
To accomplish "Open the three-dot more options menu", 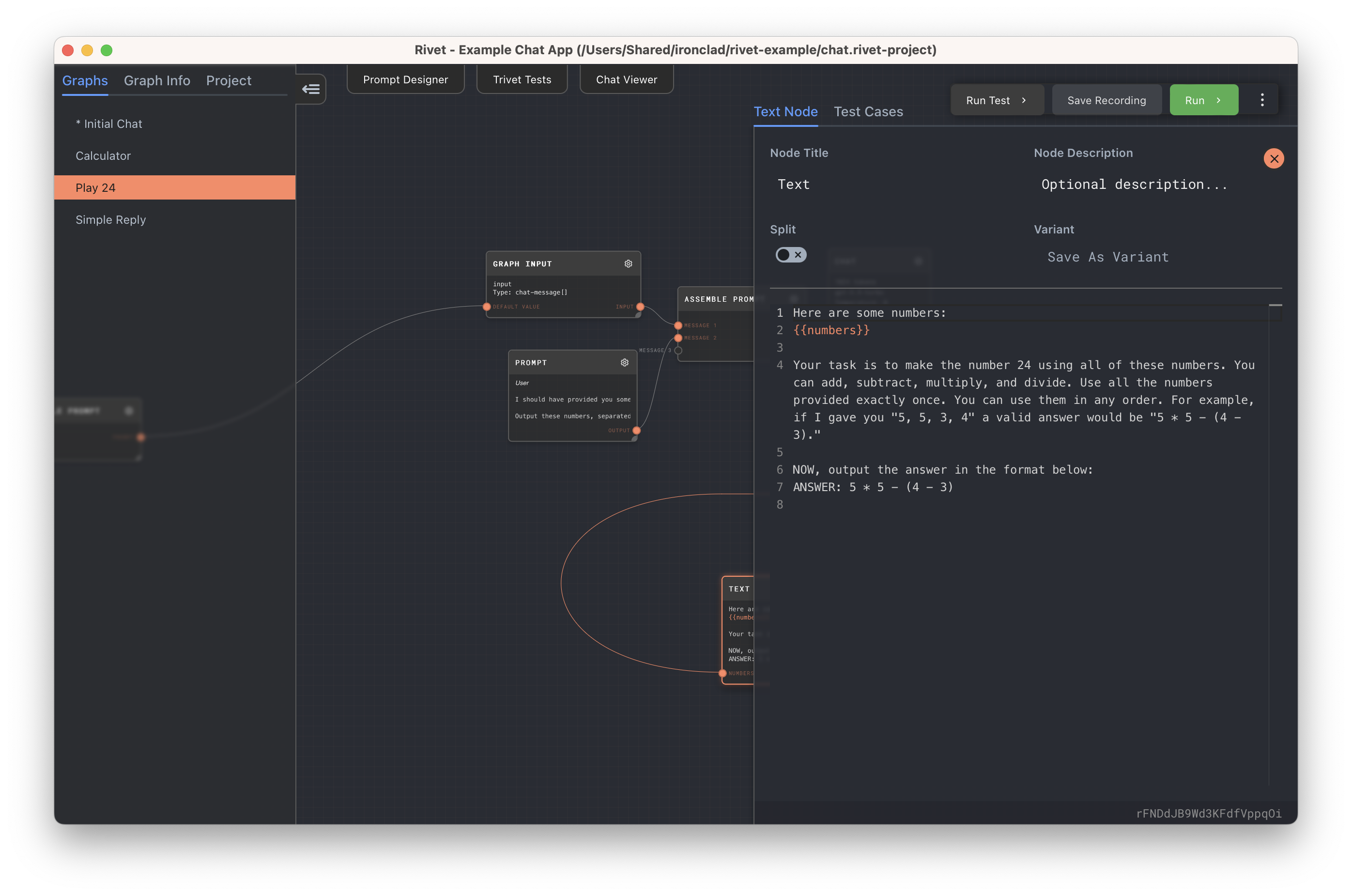I will pyautogui.click(x=1262, y=100).
